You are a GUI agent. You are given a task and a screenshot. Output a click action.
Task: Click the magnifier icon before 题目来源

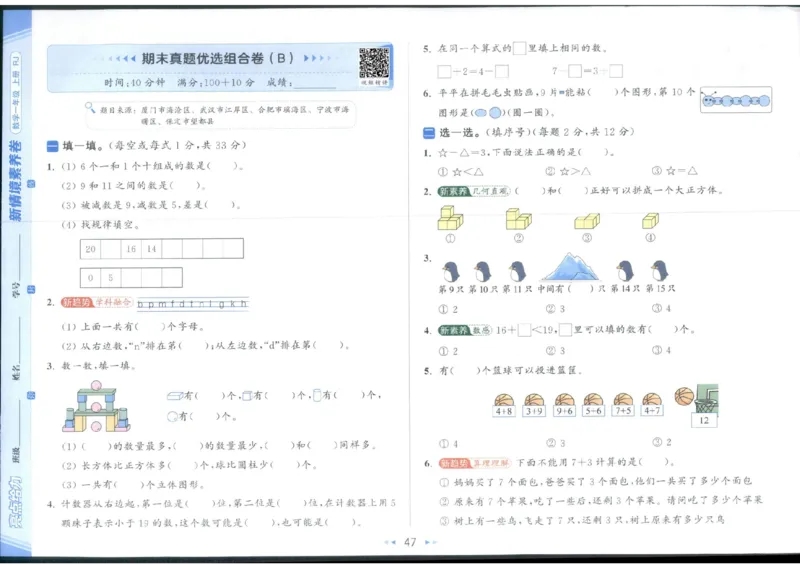pyautogui.click(x=90, y=108)
